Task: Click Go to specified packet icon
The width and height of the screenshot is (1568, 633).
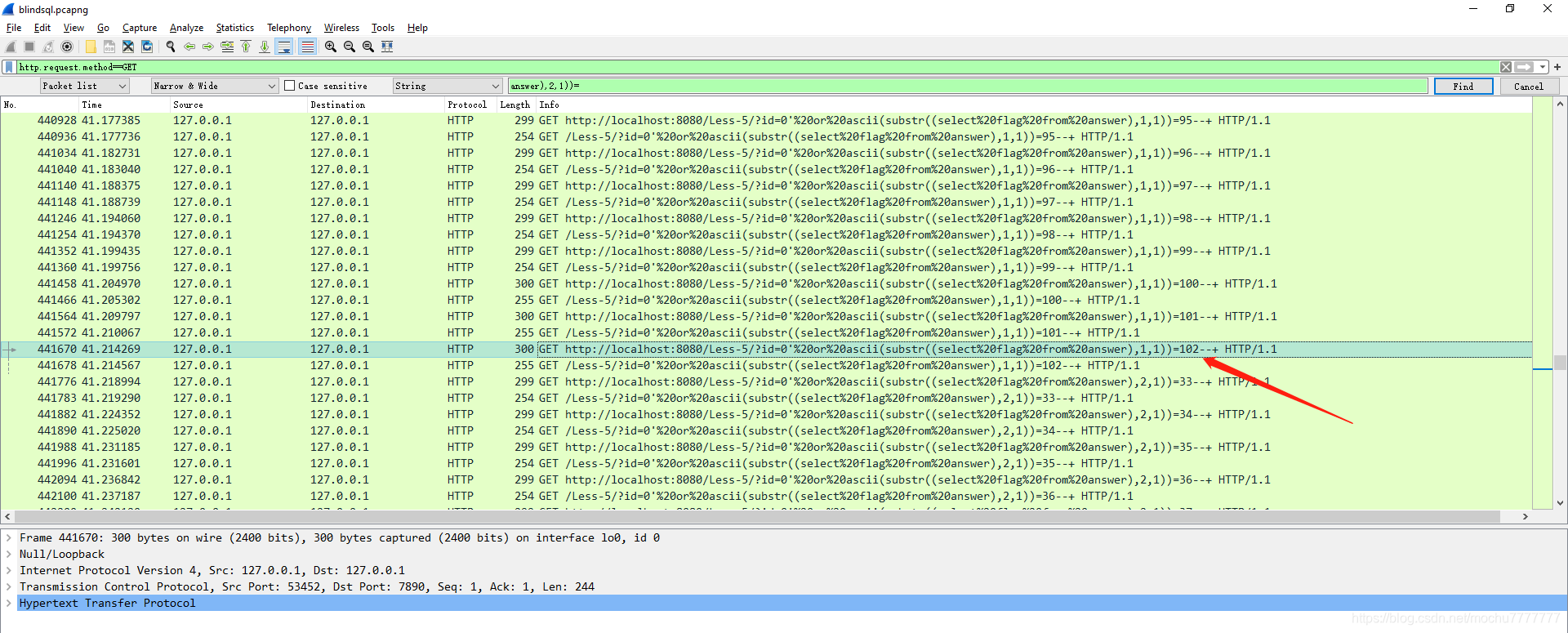Action: pos(227,47)
